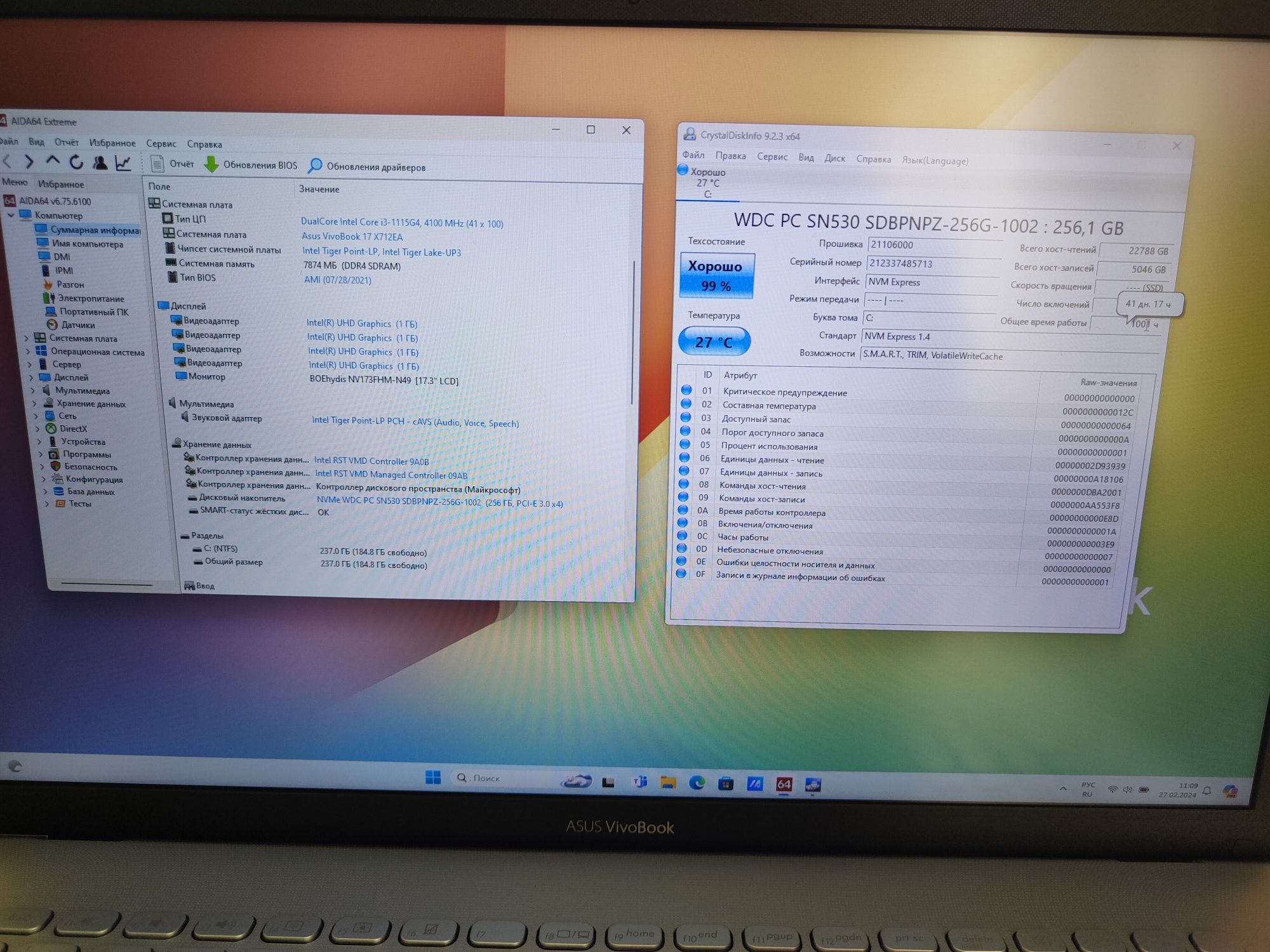Image resolution: width=1270 pixels, height=952 pixels.
Task: Open Microsoft Store from taskbar
Action: coord(726,784)
